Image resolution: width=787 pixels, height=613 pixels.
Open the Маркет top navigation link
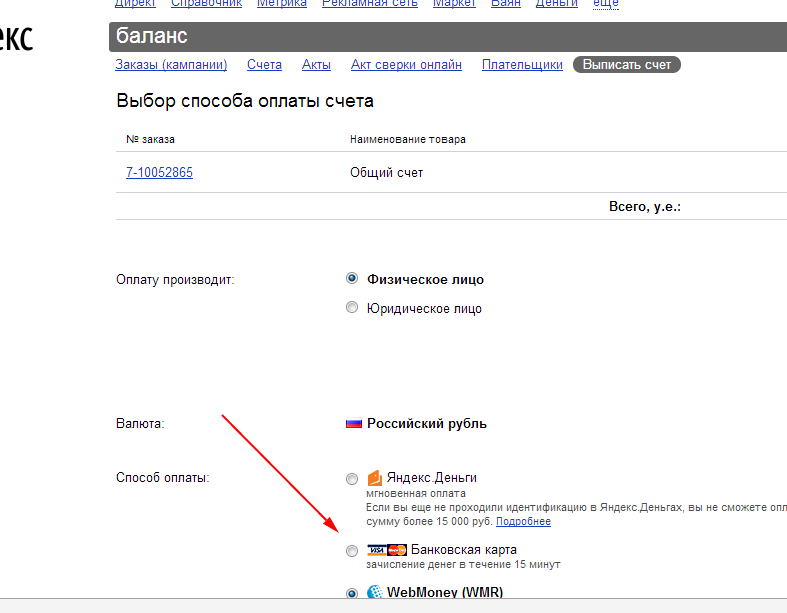(454, 4)
